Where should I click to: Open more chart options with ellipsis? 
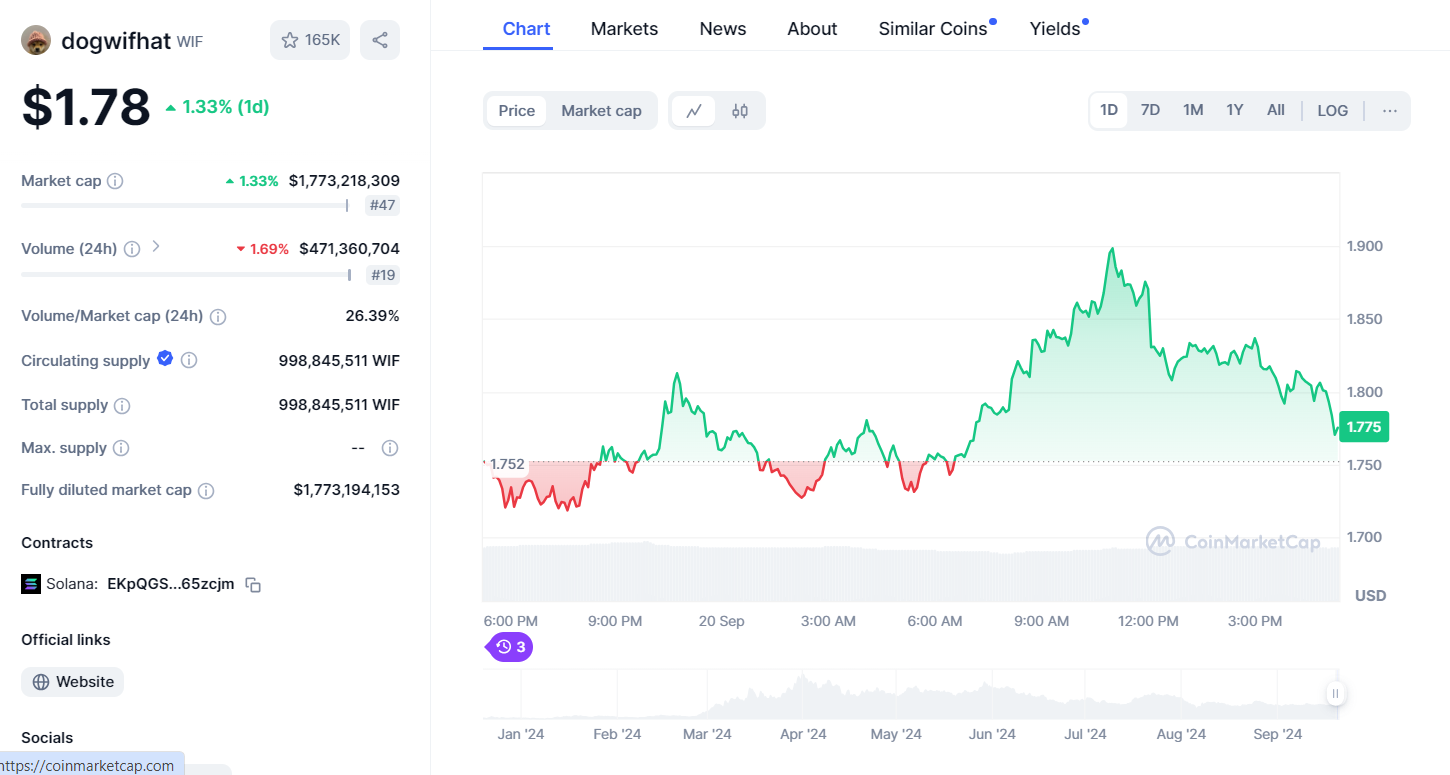(1389, 111)
